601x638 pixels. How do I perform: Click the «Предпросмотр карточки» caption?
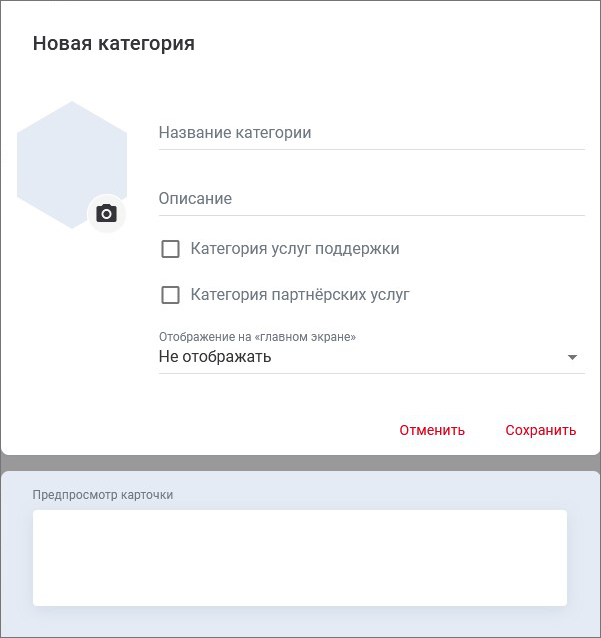(x=103, y=494)
